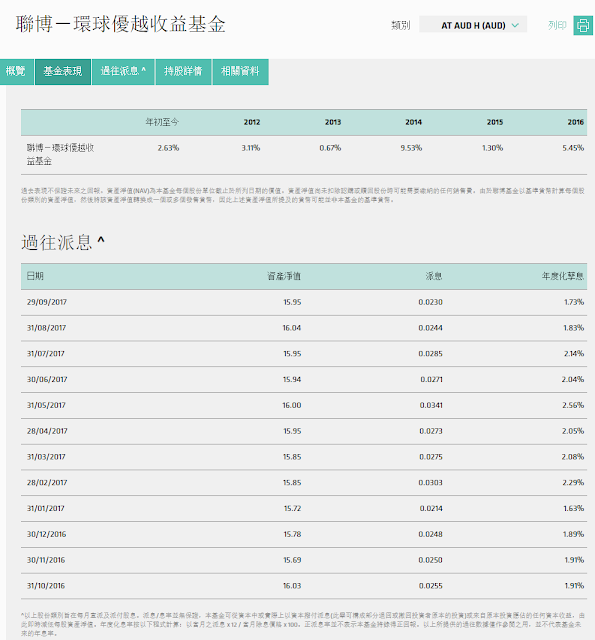Select the date 31/03/2017
Viewport: 595px width, 640px height.
coord(46,457)
